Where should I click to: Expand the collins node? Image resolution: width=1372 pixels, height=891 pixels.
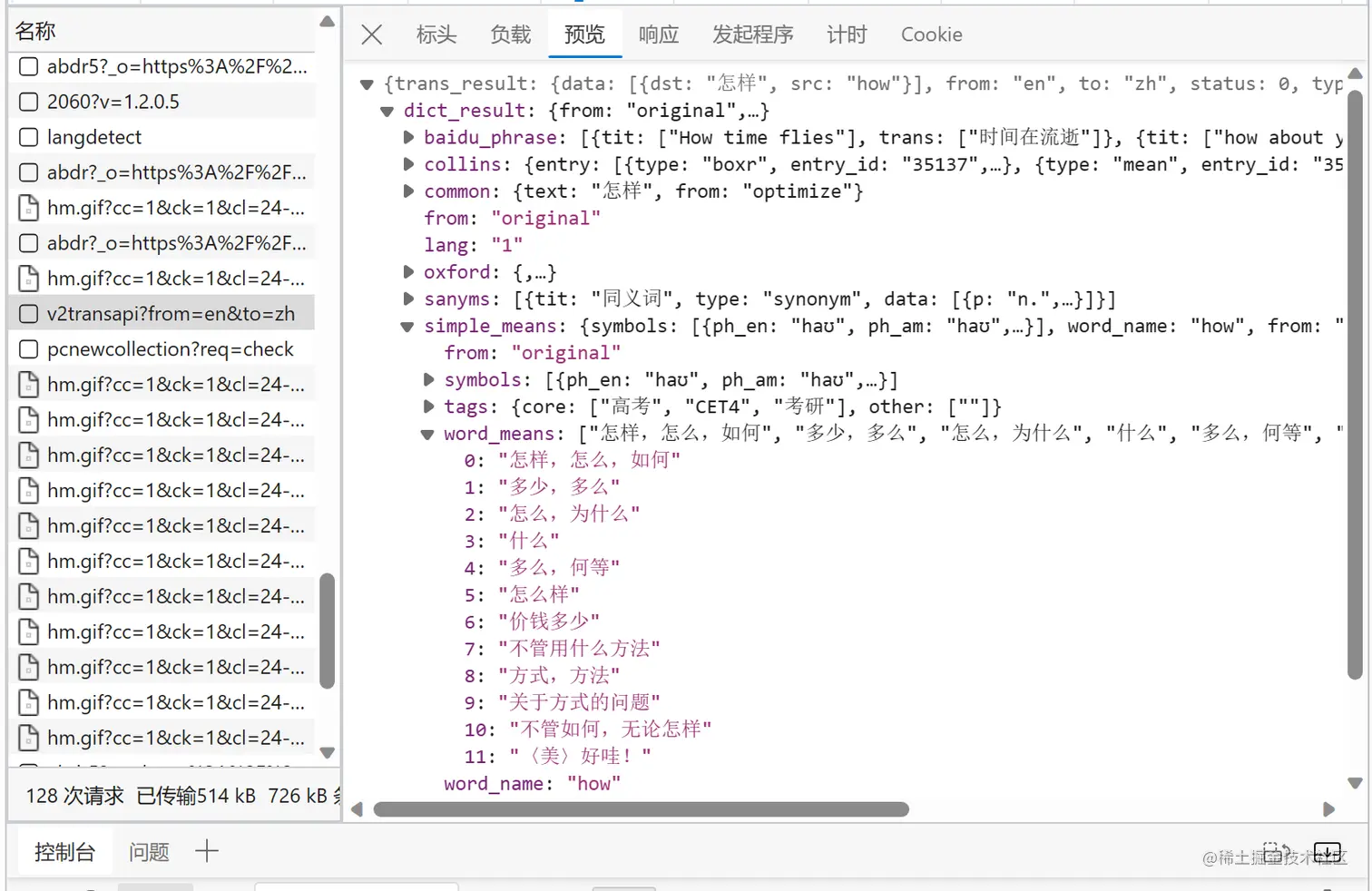[408, 164]
